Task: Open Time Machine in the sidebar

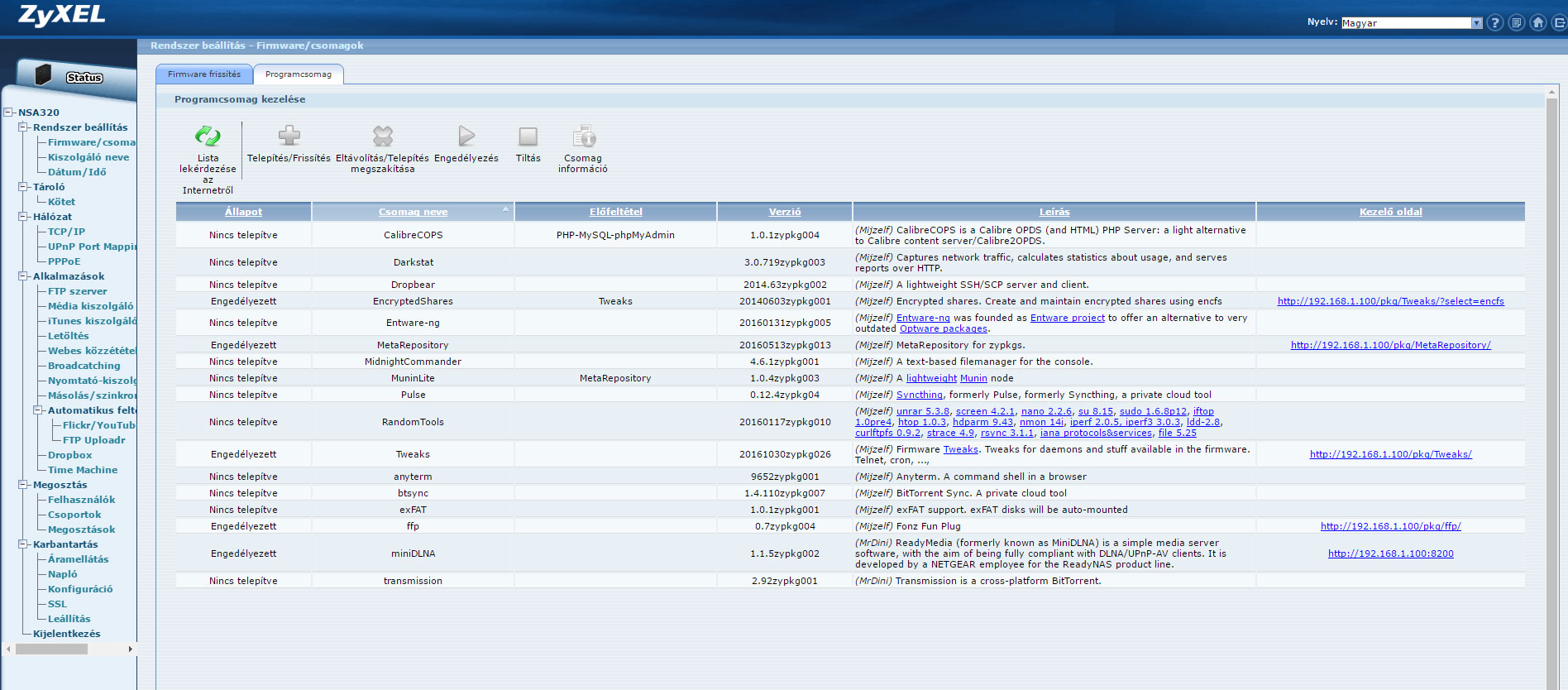Action: [83, 470]
